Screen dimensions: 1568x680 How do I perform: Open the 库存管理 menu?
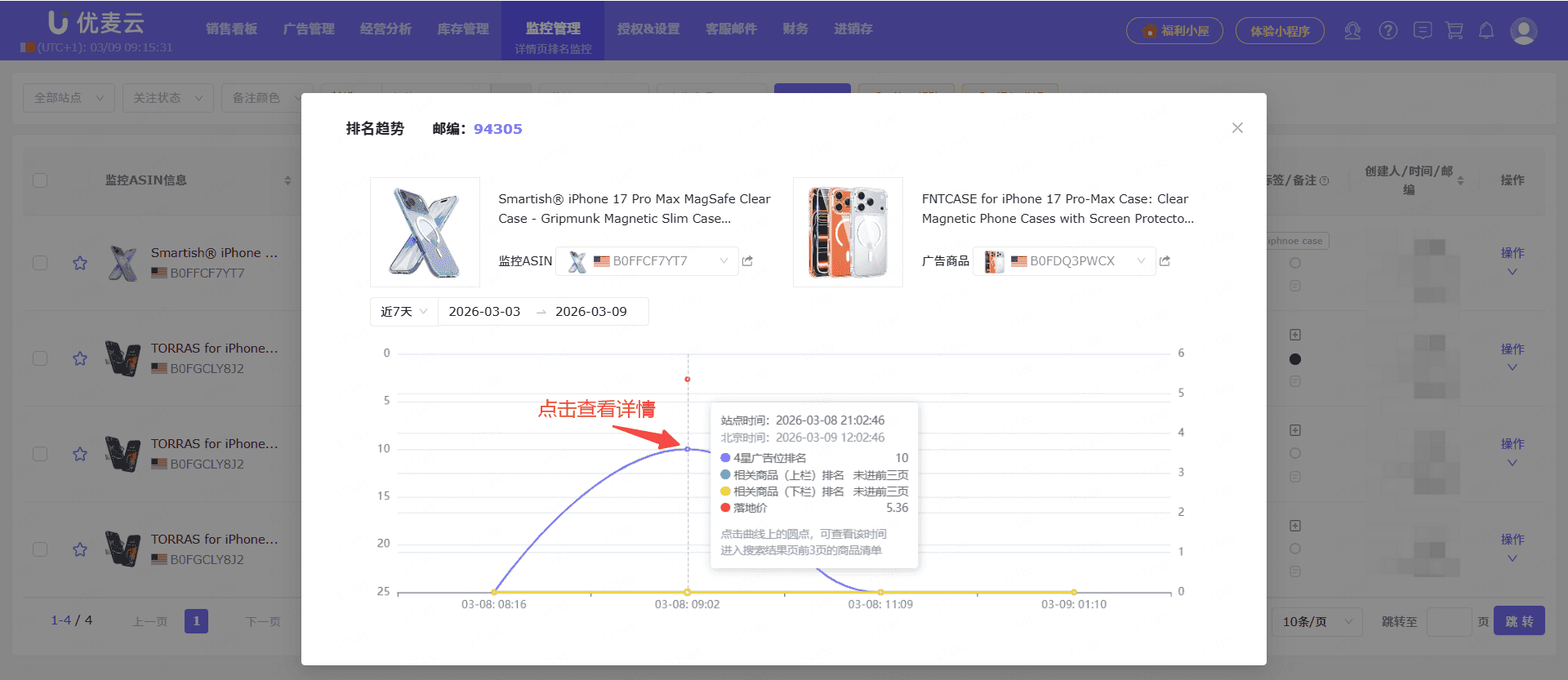pos(463,29)
